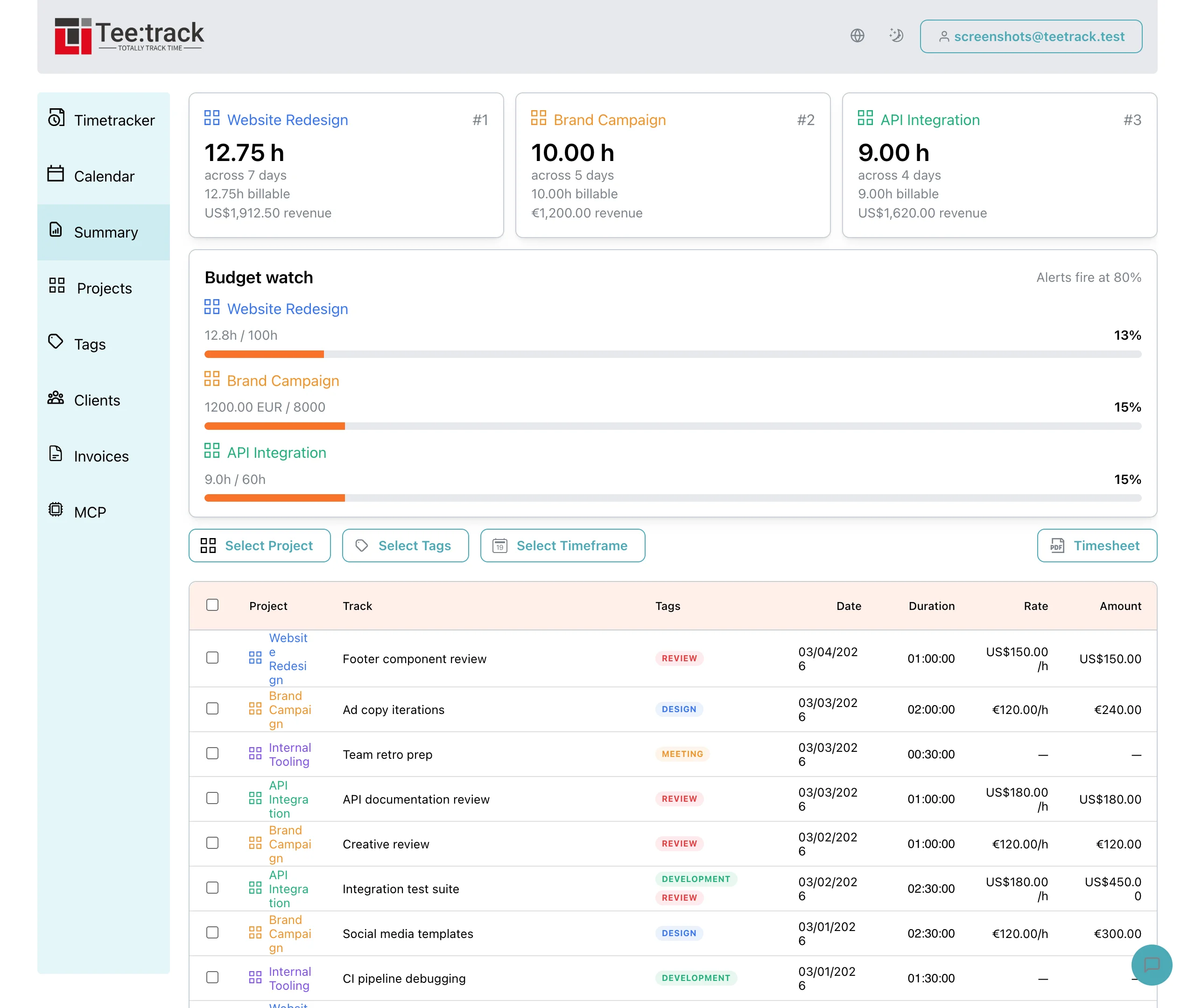Toggle dark mode with the moon icon

click(x=896, y=35)
